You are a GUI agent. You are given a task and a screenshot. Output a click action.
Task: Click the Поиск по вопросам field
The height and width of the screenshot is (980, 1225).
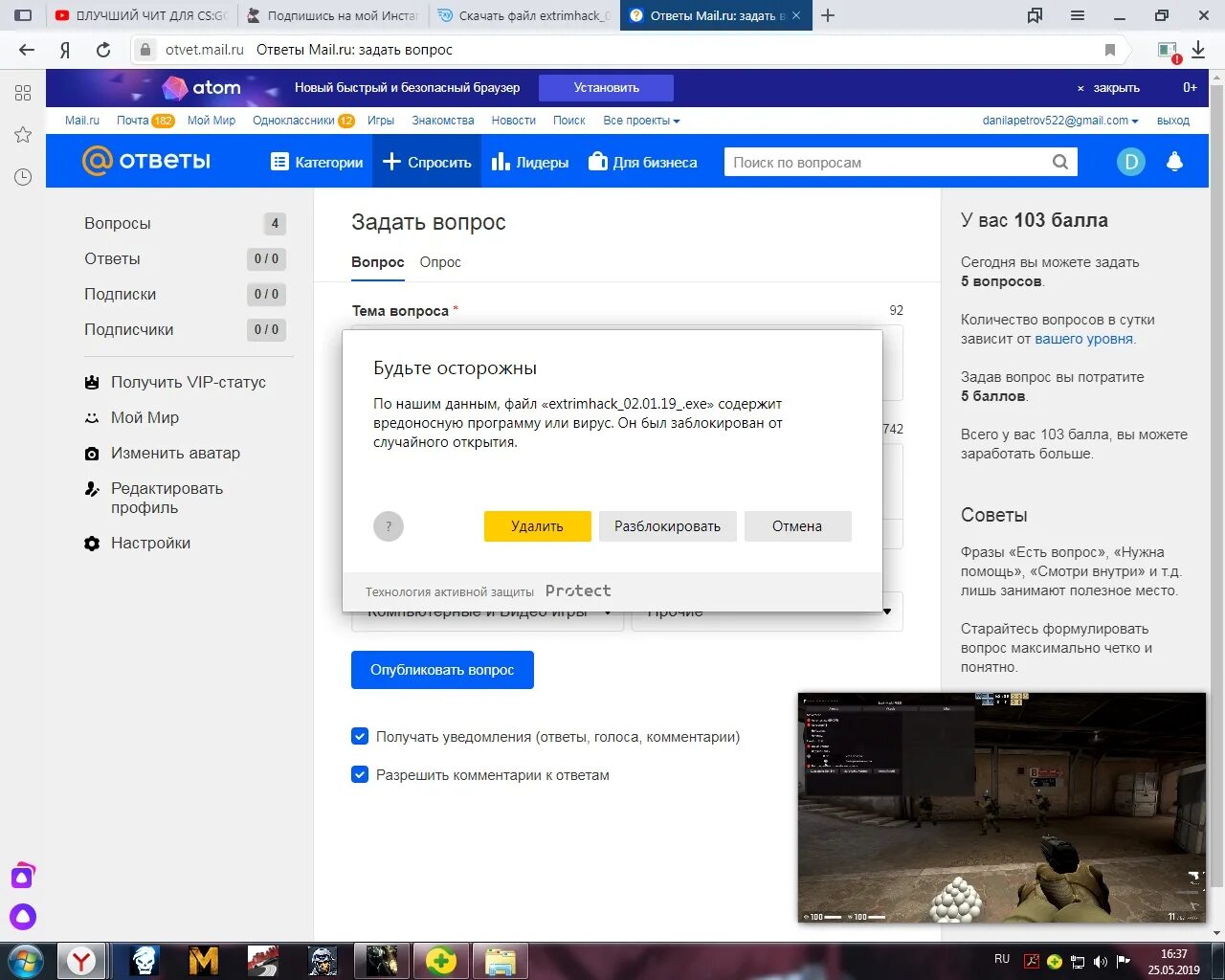pos(886,162)
